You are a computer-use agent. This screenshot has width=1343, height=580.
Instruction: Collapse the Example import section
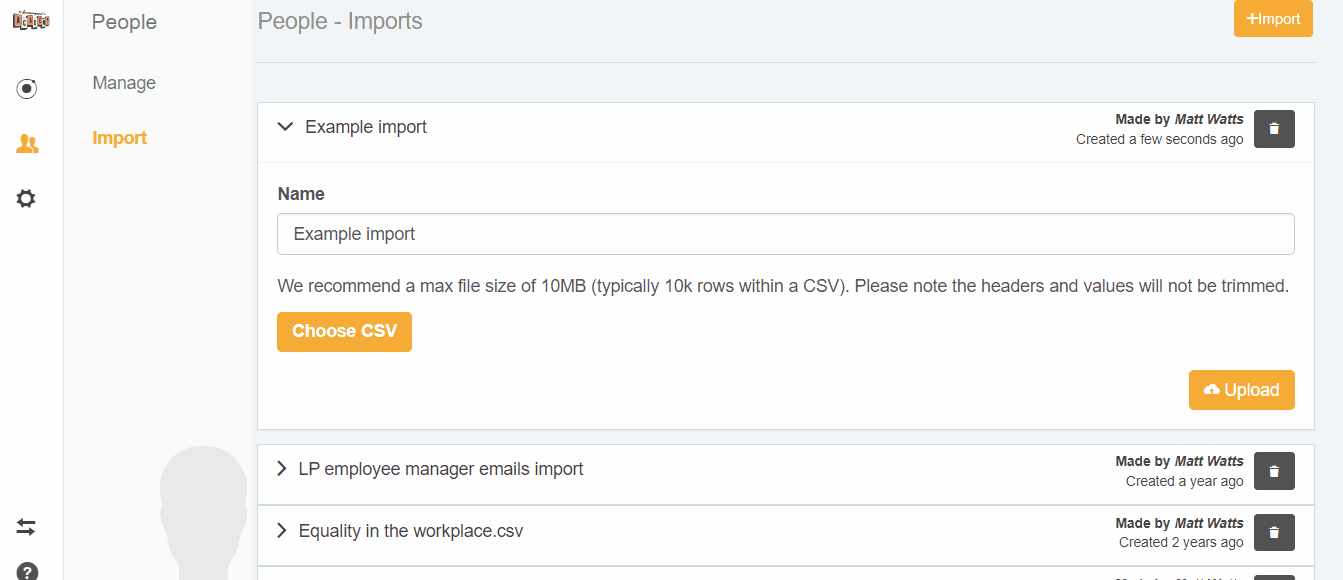click(x=285, y=127)
